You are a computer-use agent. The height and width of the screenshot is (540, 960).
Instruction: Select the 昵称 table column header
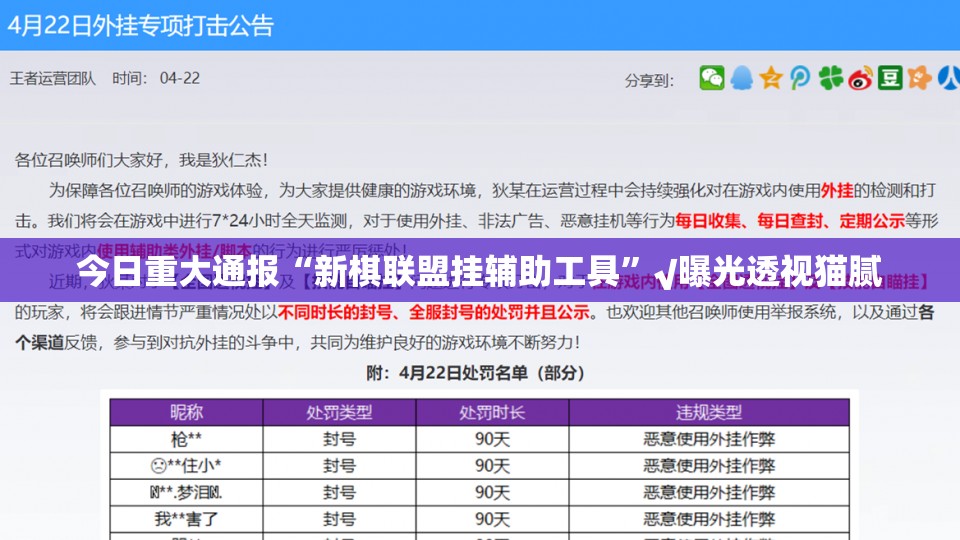pyautogui.click(x=186, y=412)
